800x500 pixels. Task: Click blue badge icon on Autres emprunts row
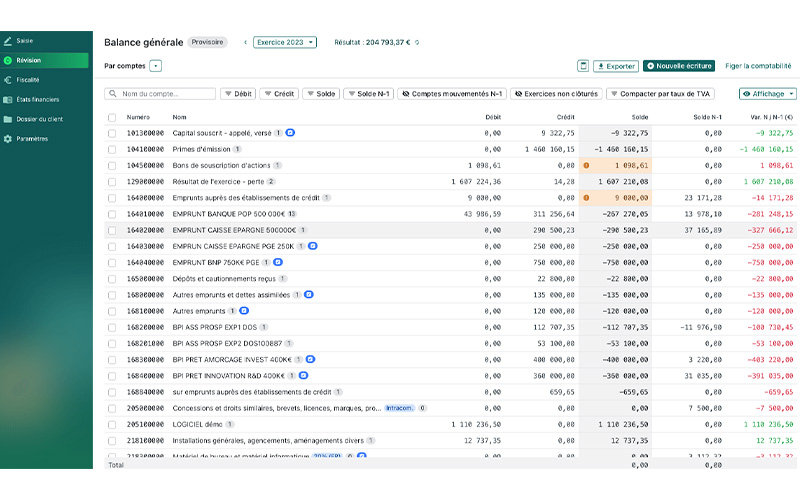tap(244, 311)
